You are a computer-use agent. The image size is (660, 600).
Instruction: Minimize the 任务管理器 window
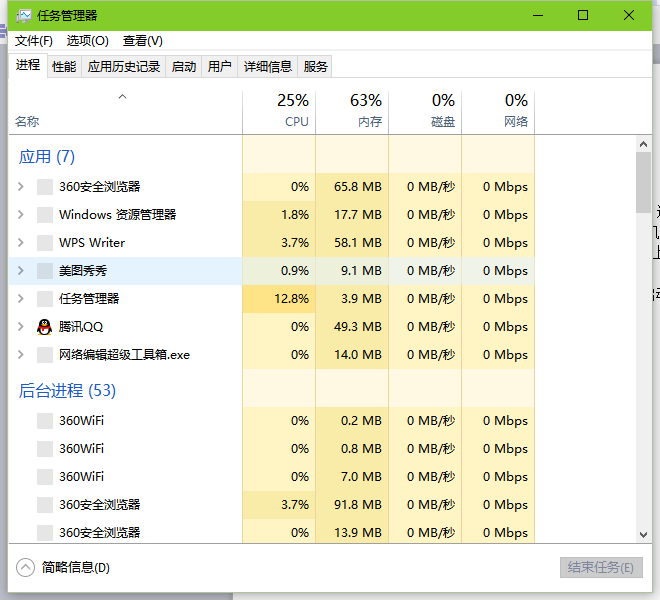point(538,16)
